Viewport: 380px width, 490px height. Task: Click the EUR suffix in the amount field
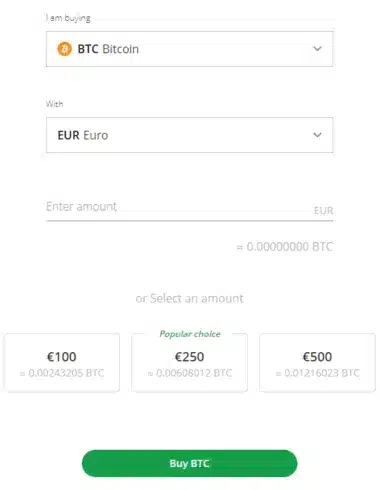point(323,211)
